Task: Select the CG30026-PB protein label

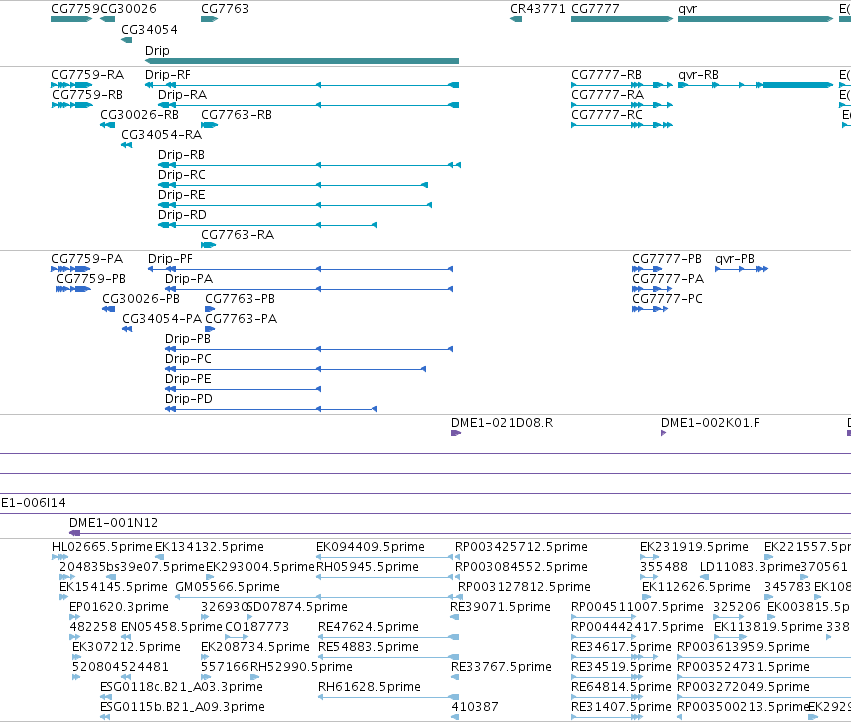Action: tap(141, 299)
